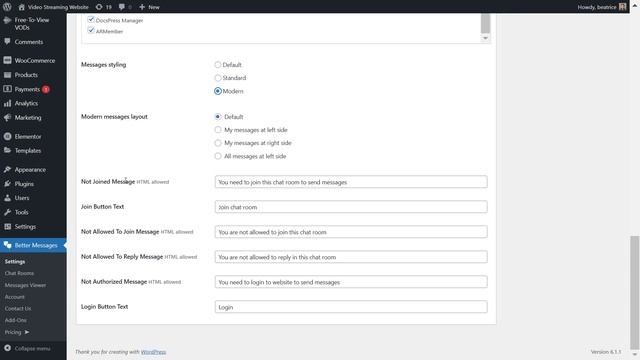The height and width of the screenshot is (360, 640).
Task: Click the Collapse menu text
Action: tap(33, 349)
